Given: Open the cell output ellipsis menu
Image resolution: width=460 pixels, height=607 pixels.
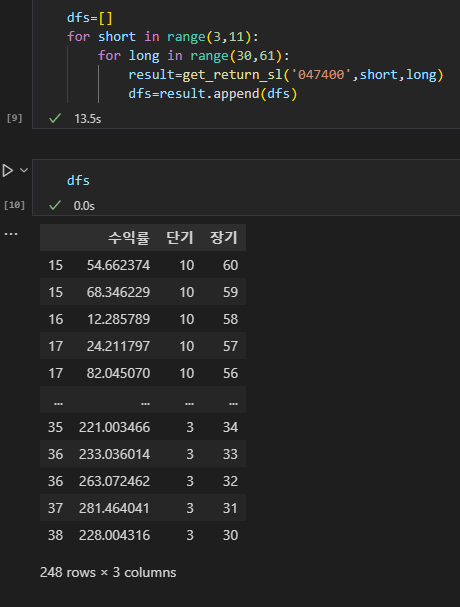Looking at the screenshot, I should click(x=11, y=234).
